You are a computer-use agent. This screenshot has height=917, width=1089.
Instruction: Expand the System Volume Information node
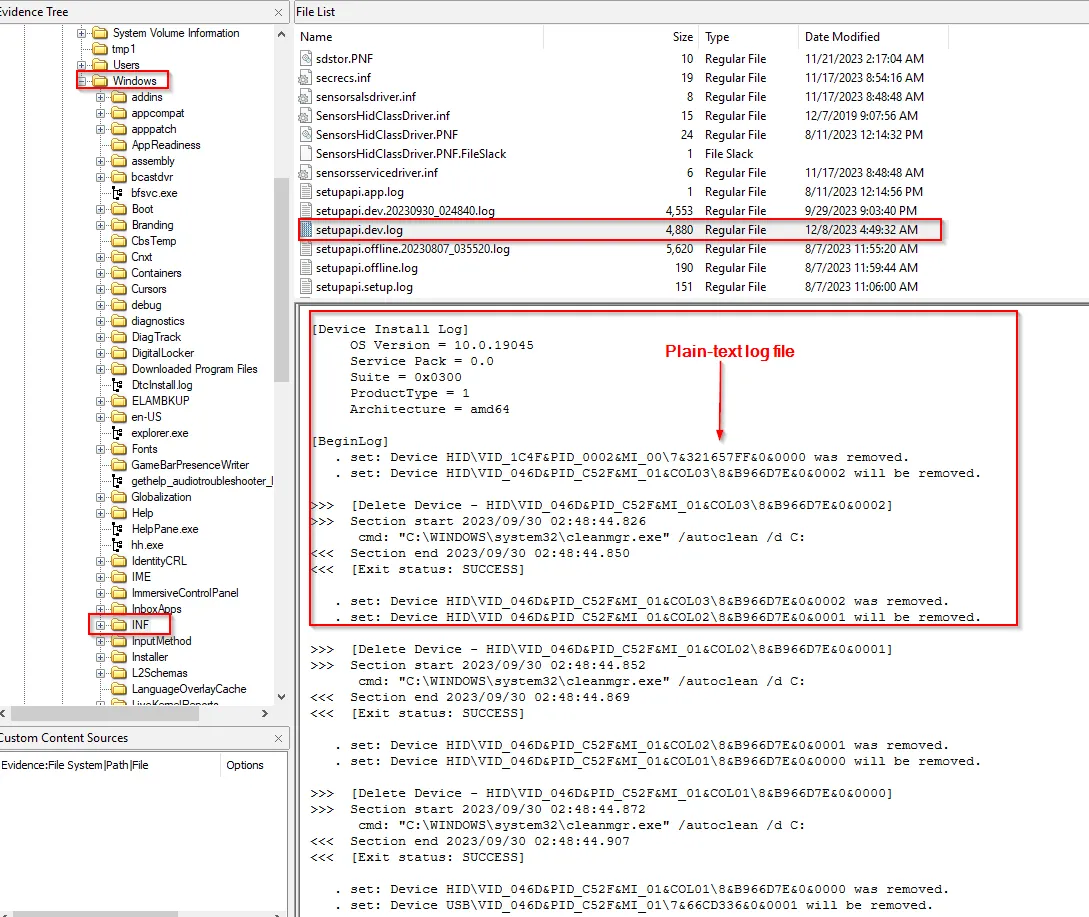click(x=82, y=33)
